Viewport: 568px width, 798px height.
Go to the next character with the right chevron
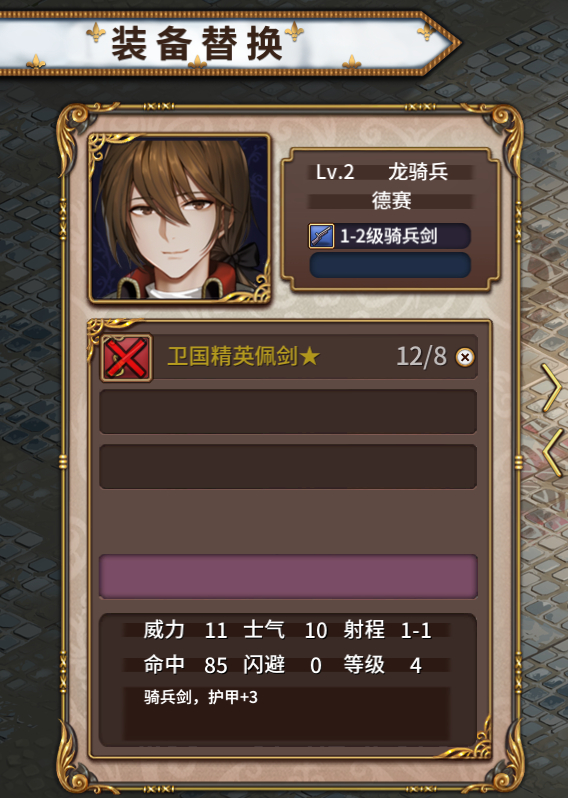552,388
